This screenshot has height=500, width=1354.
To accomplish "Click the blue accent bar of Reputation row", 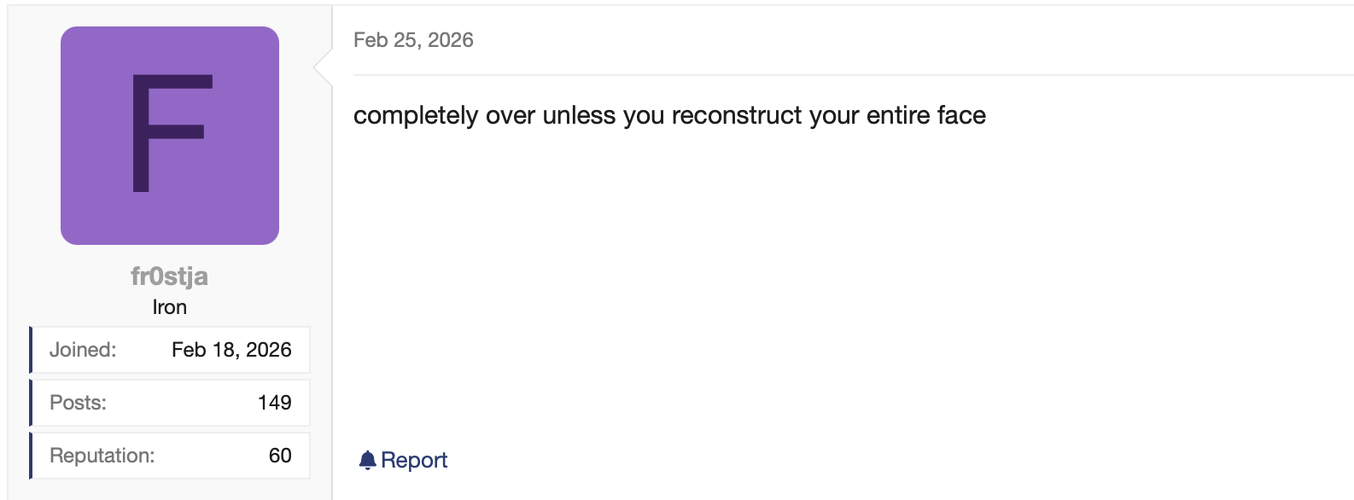I will coord(31,456).
